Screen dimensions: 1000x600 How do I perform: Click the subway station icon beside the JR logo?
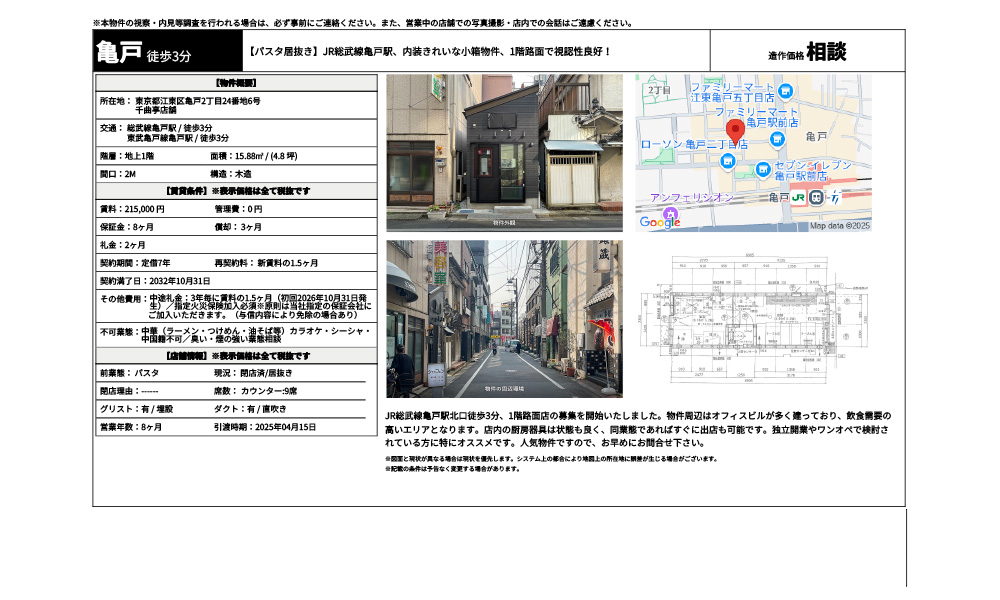click(817, 198)
